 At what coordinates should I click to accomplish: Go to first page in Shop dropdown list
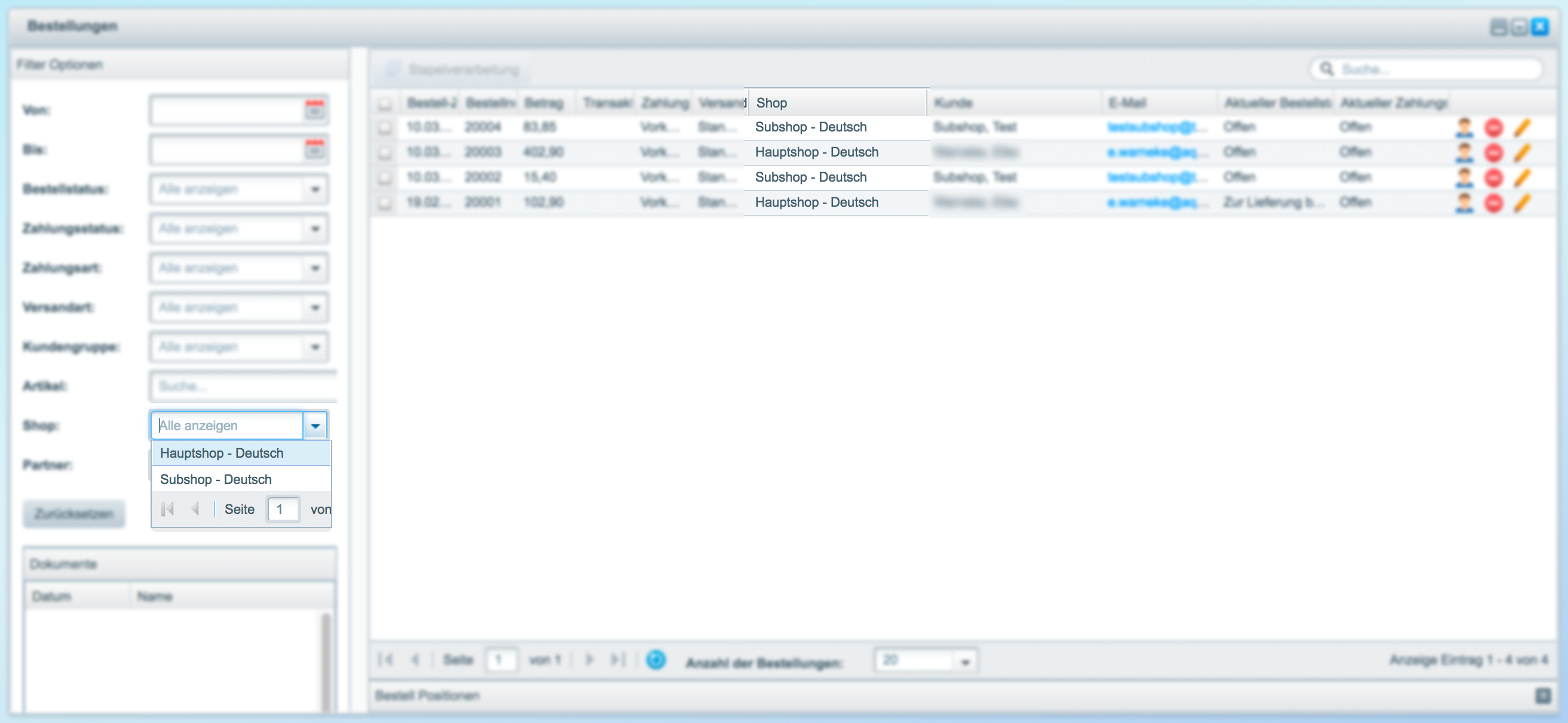(x=168, y=508)
